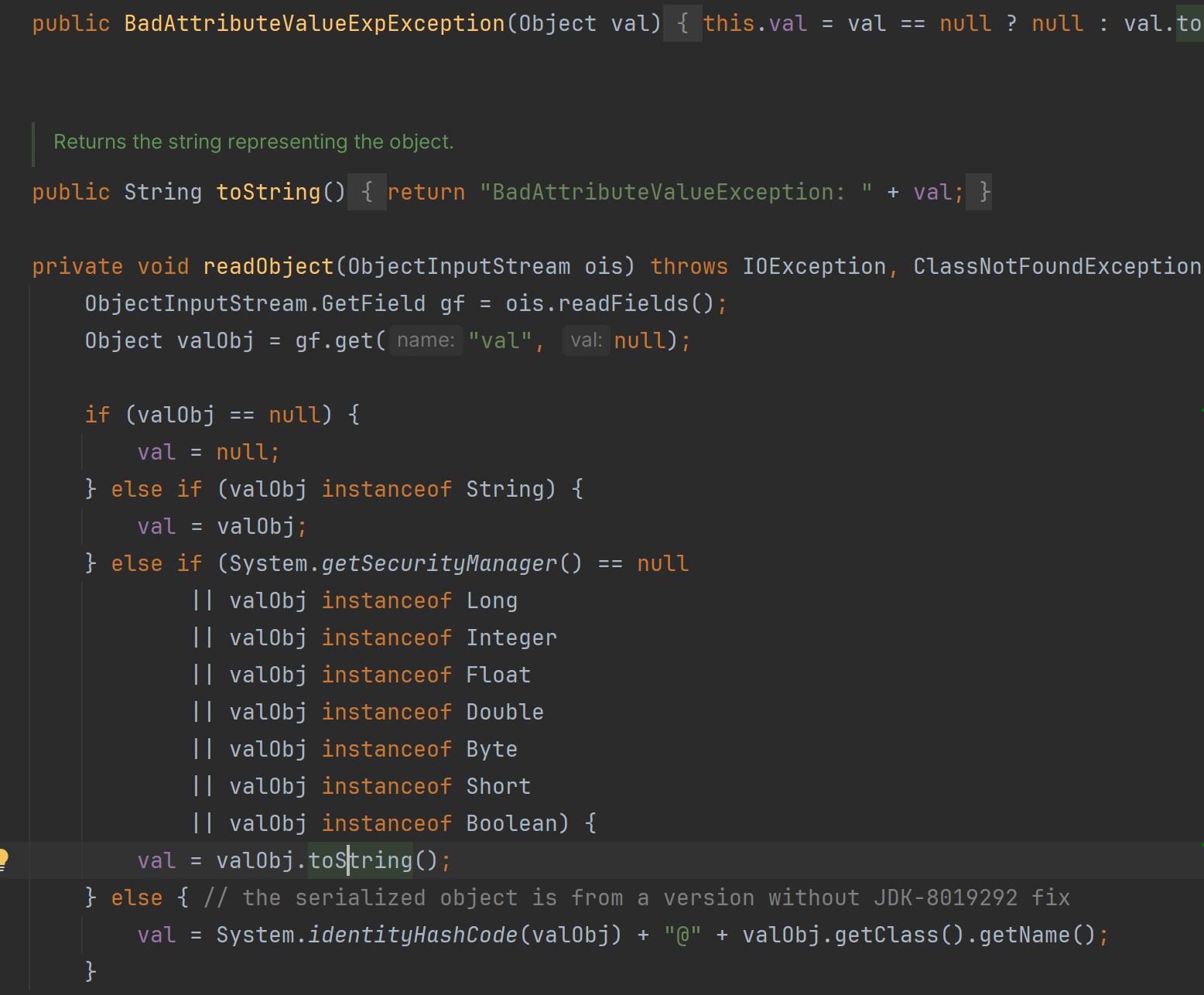1204x995 pixels.
Task: Click the 'ois' parameter name in readObject signature
Action: [604, 266]
